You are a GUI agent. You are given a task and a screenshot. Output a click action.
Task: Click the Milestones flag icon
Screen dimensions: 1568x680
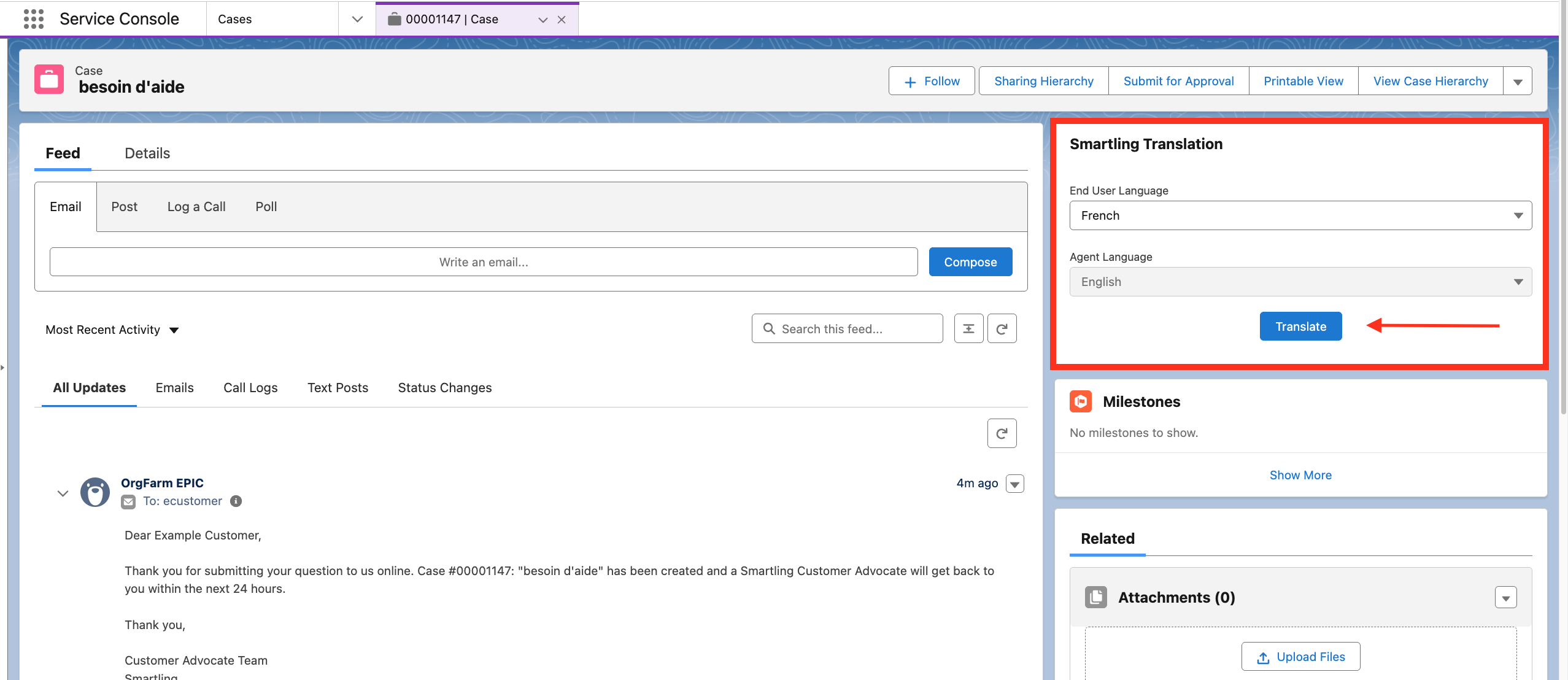(1080, 402)
